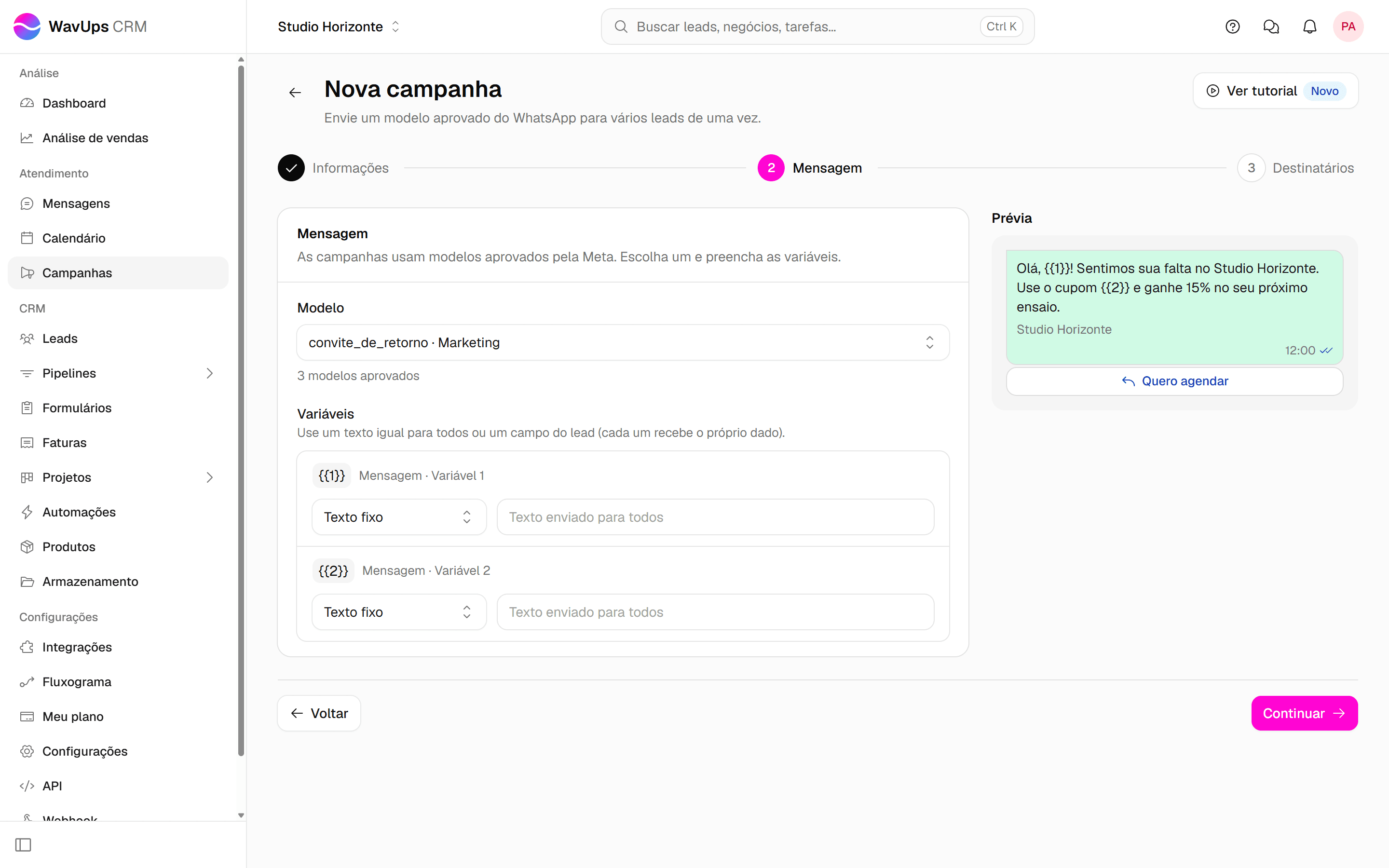
Task: Open the Ver tutorial button
Action: [x=1275, y=91]
